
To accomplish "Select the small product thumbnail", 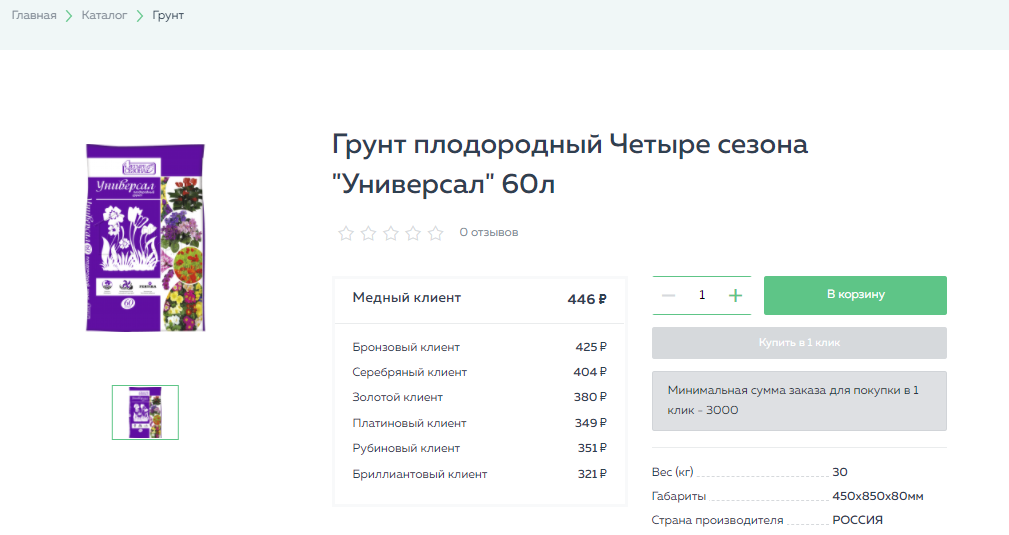I will click(x=145, y=413).
